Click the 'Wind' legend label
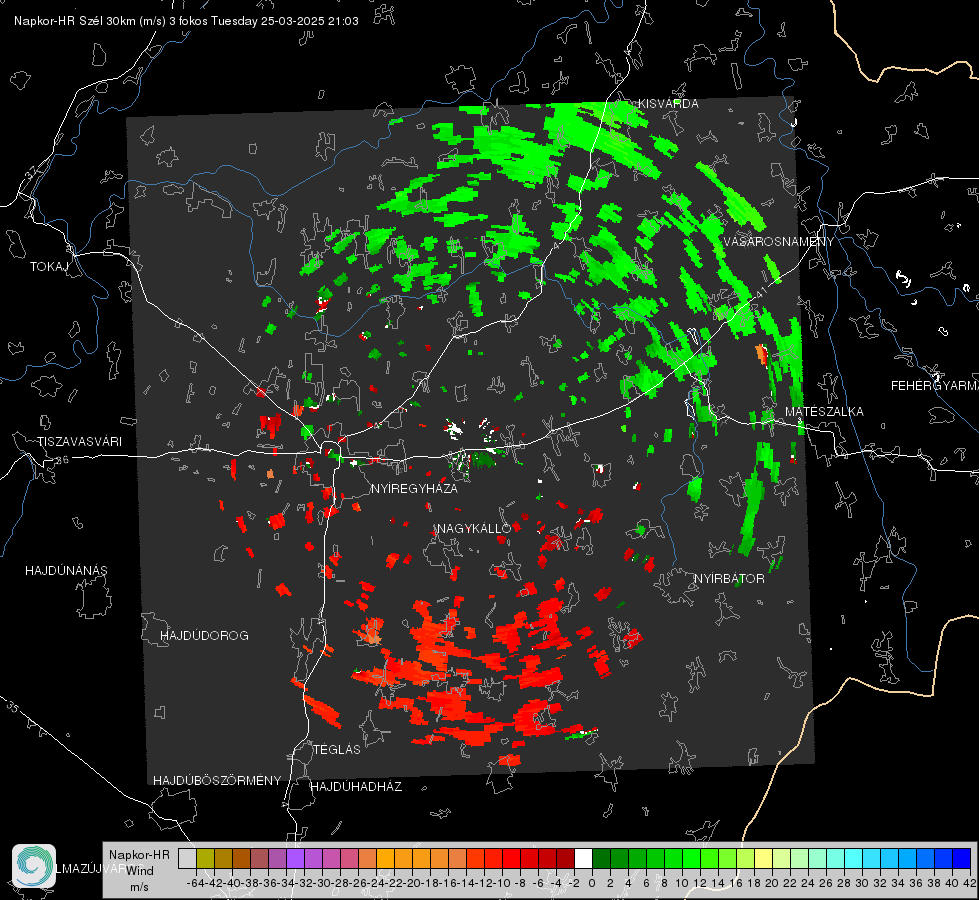979x900 pixels. click(140, 871)
